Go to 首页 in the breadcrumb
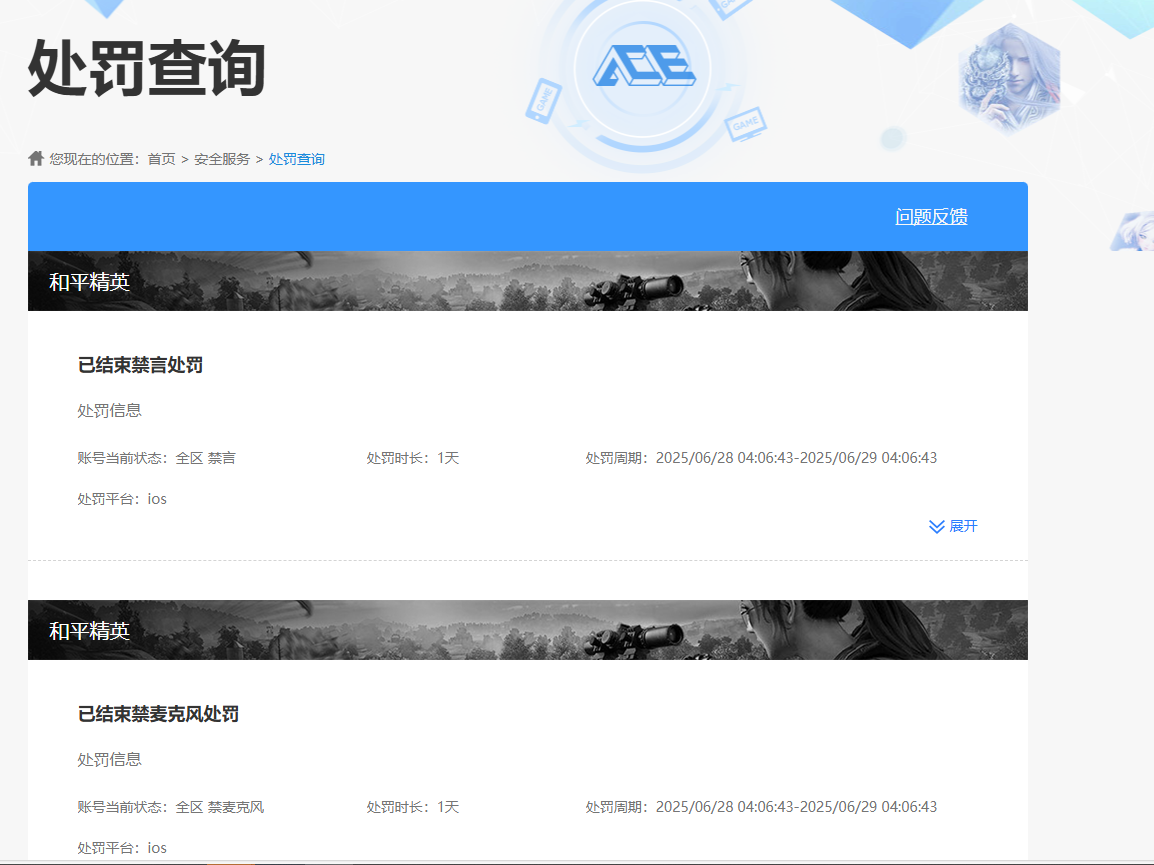Screen dimensions: 1154x865 [161, 159]
